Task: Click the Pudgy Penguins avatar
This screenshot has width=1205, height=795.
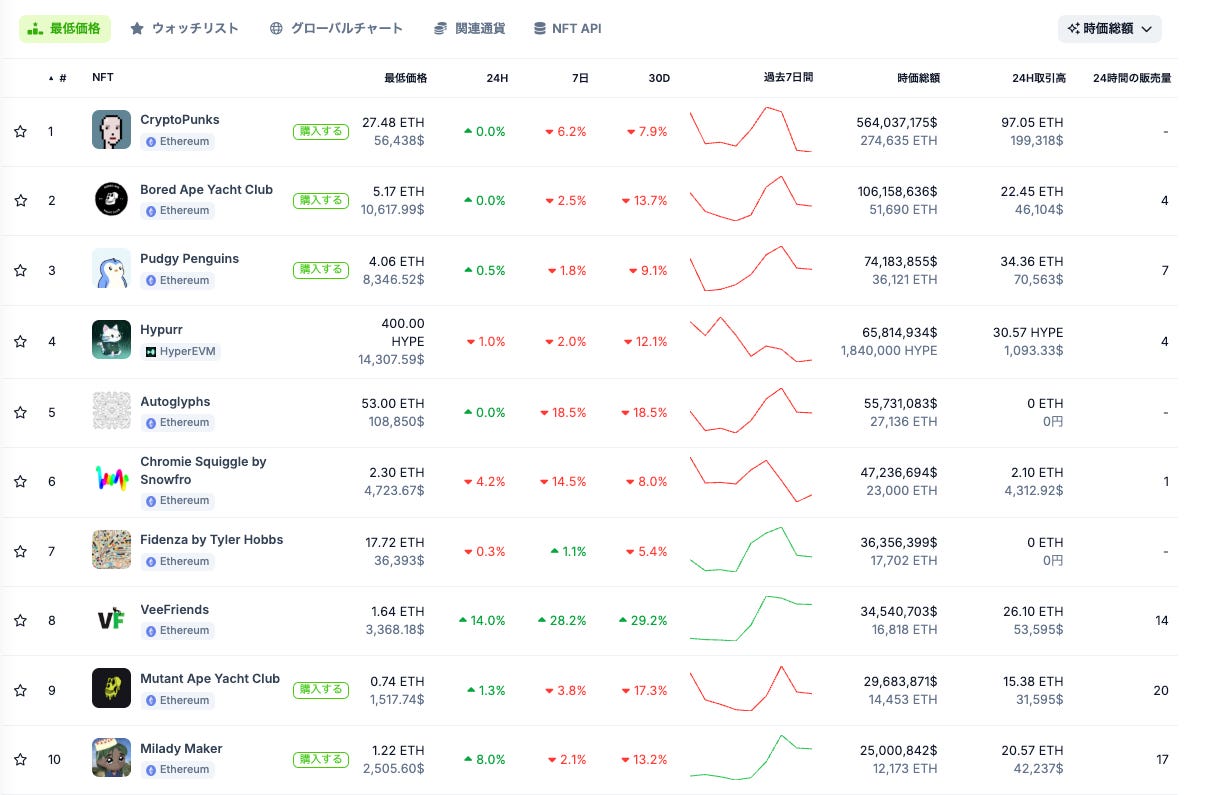Action: [x=111, y=268]
